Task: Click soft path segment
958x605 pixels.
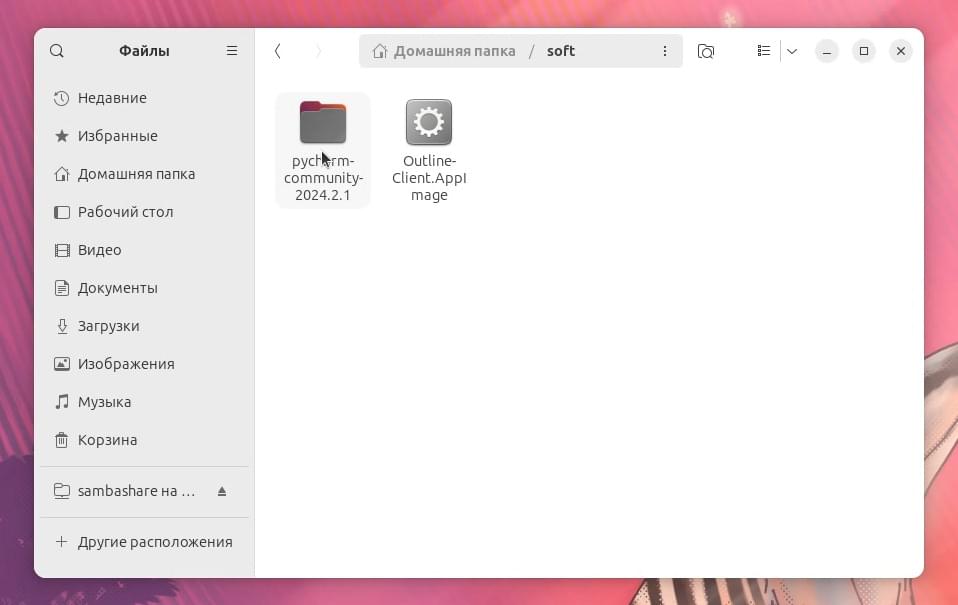Action: [561, 51]
